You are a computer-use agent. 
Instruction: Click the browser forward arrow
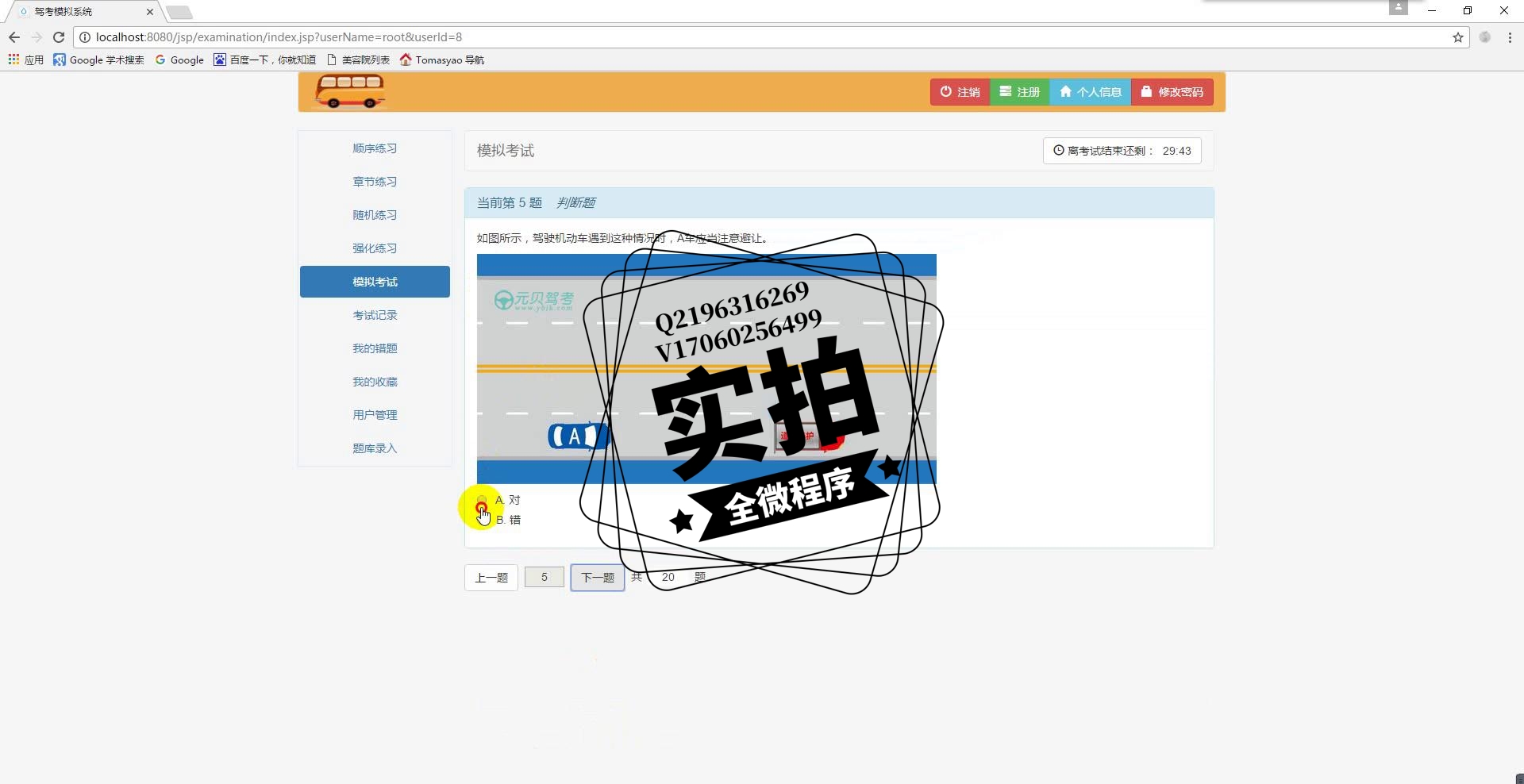pyautogui.click(x=37, y=37)
